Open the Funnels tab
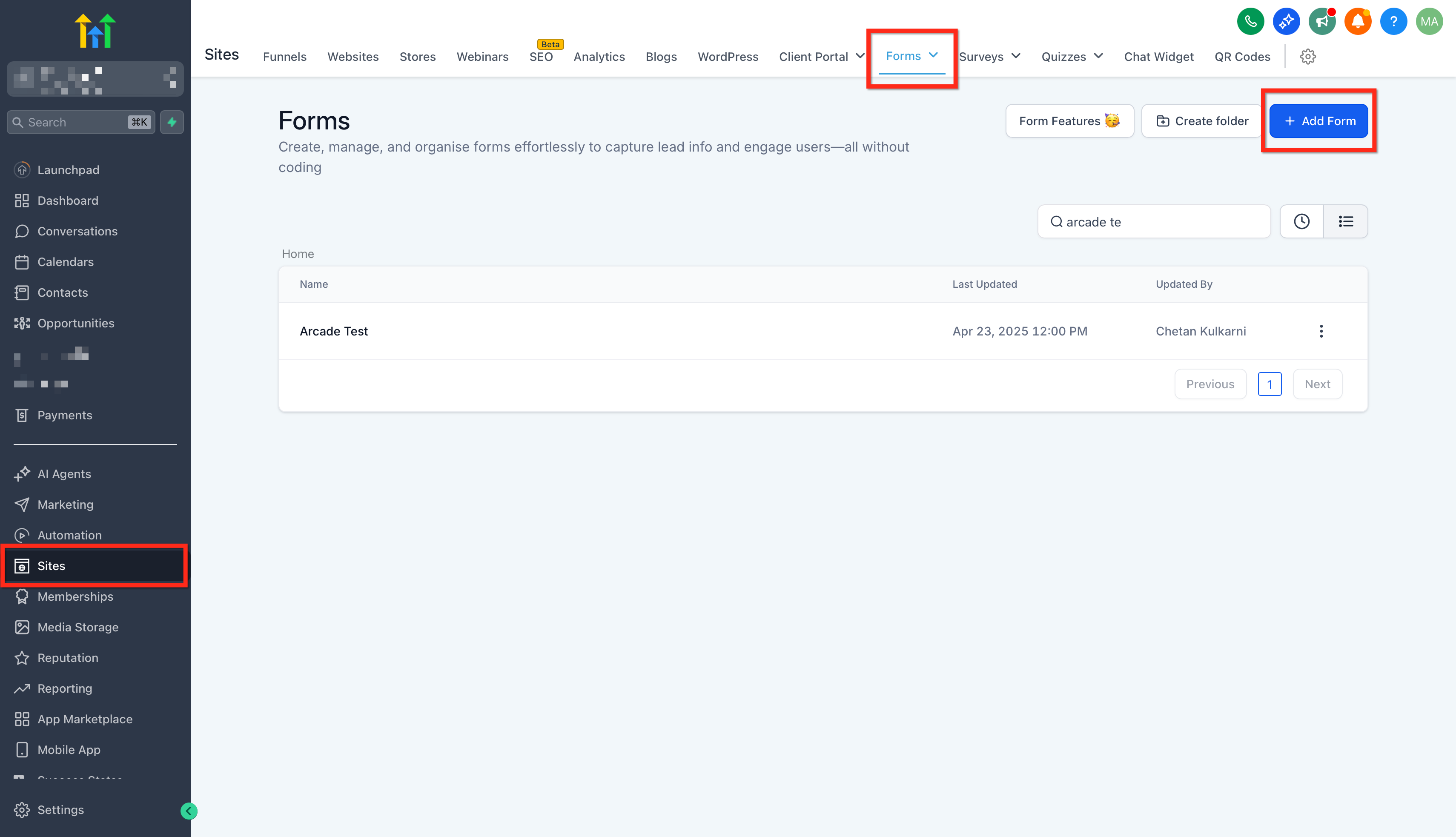The image size is (1456, 837). pyautogui.click(x=284, y=56)
